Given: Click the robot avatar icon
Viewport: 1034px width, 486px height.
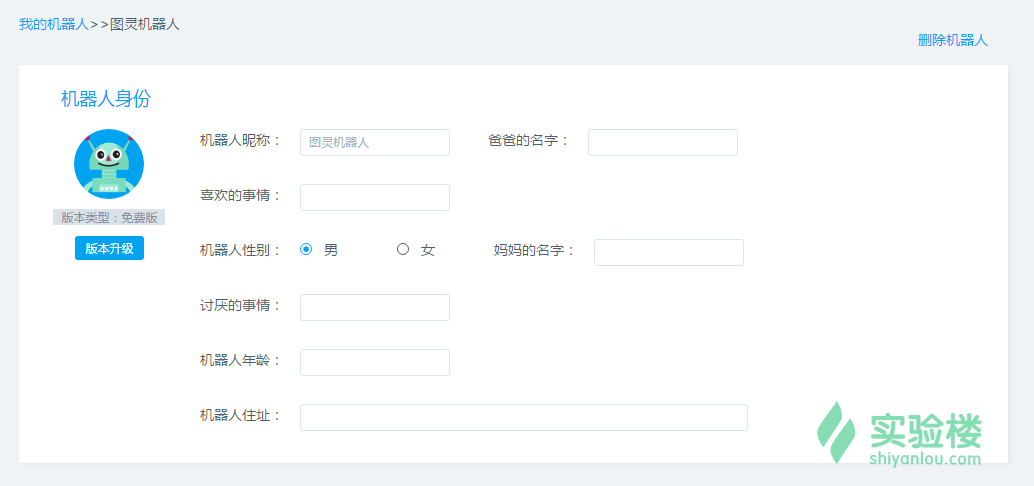Looking at the screenshot, I should [109, 164].
